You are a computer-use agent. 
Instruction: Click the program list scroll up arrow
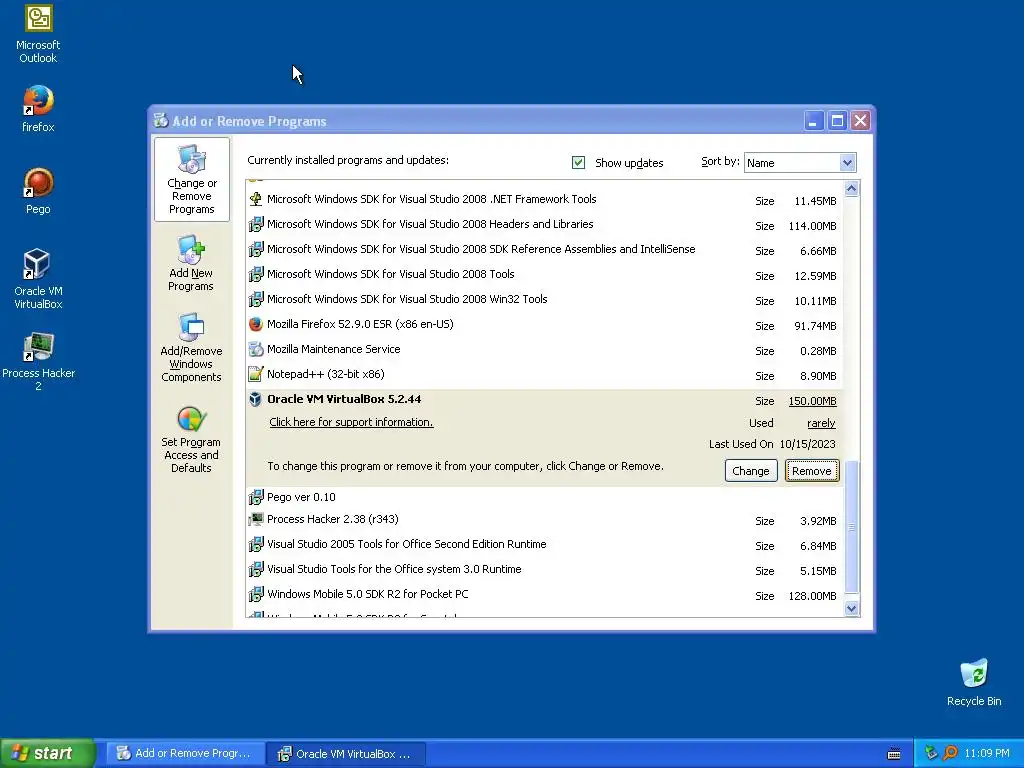point(851,189)
